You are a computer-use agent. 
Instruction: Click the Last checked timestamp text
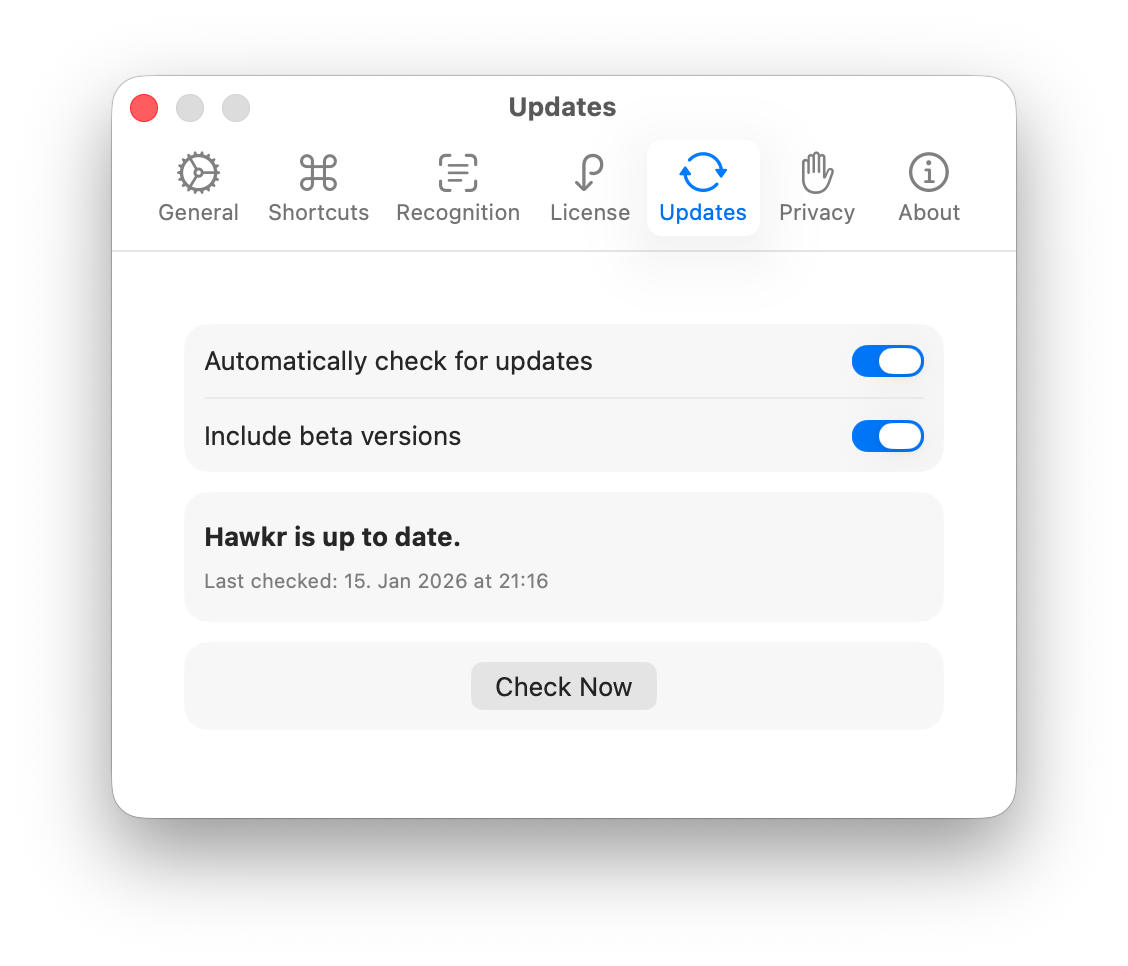click(x=376, y=581)
